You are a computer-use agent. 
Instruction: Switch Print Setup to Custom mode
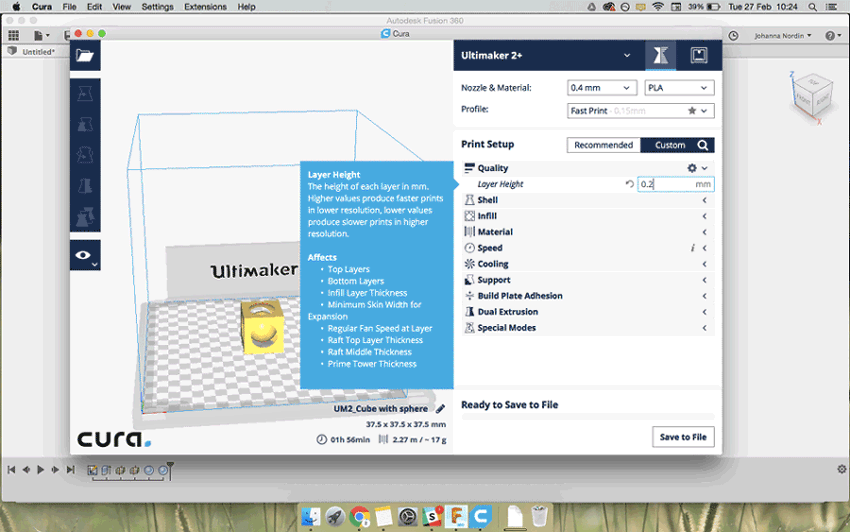click(670, 145)
